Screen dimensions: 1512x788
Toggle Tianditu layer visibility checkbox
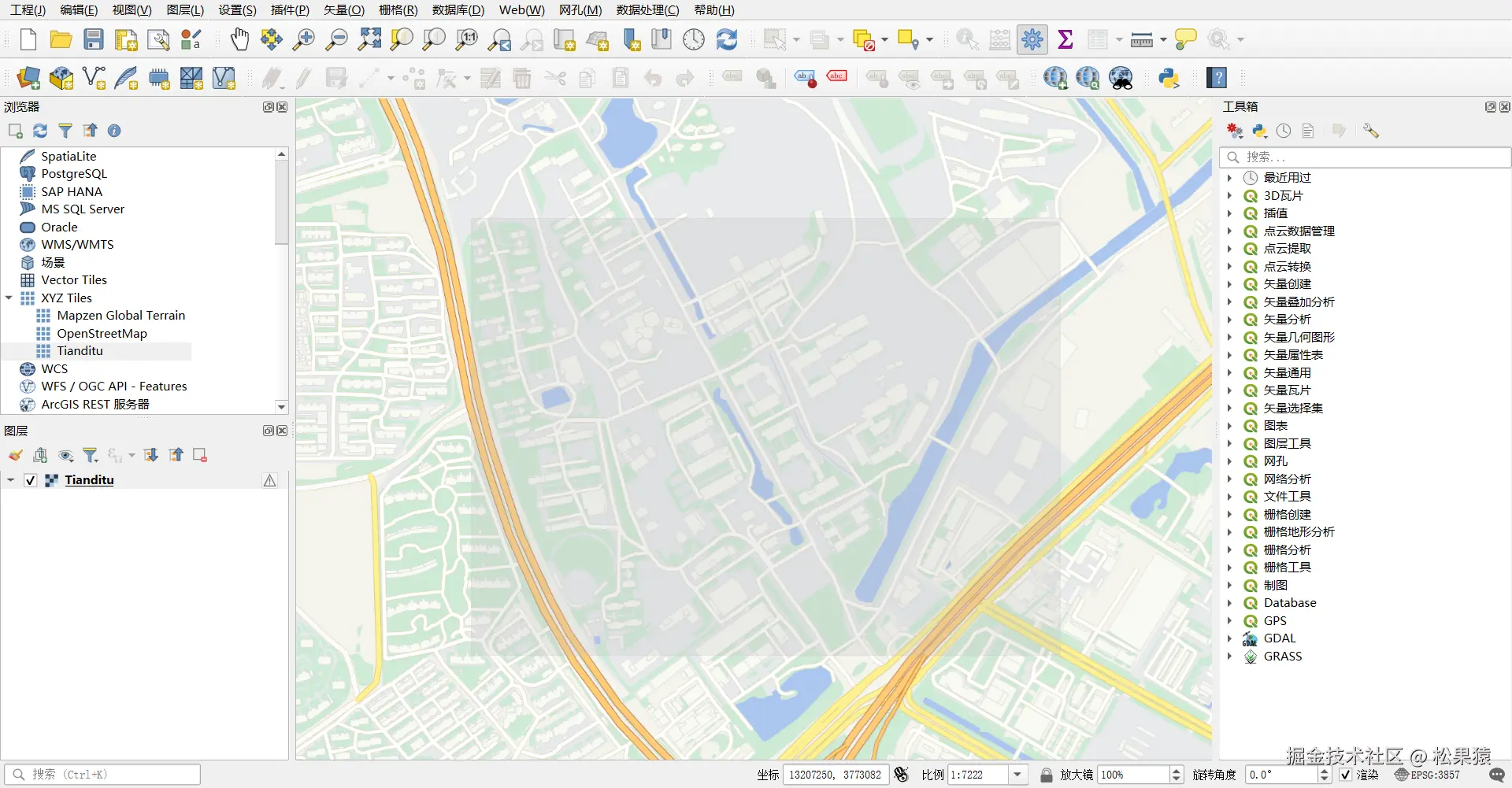click(31, 480)
